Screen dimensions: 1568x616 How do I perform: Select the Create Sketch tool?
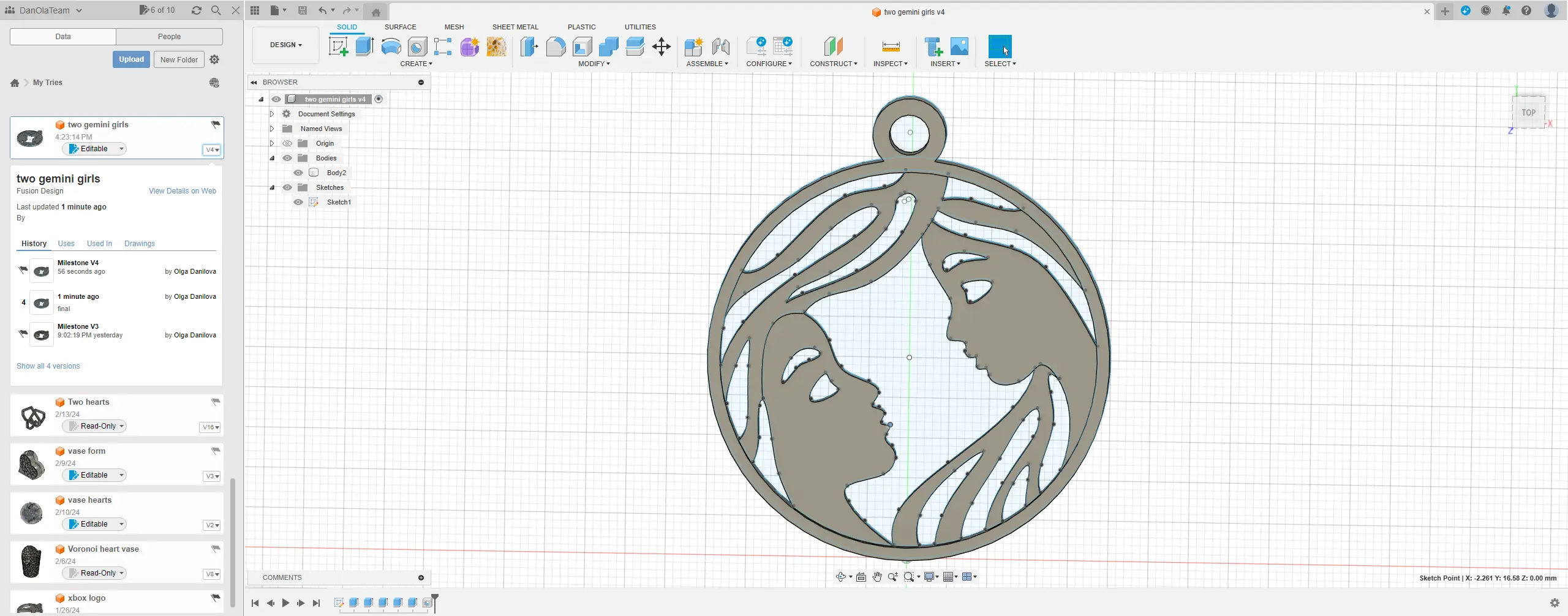338,47
